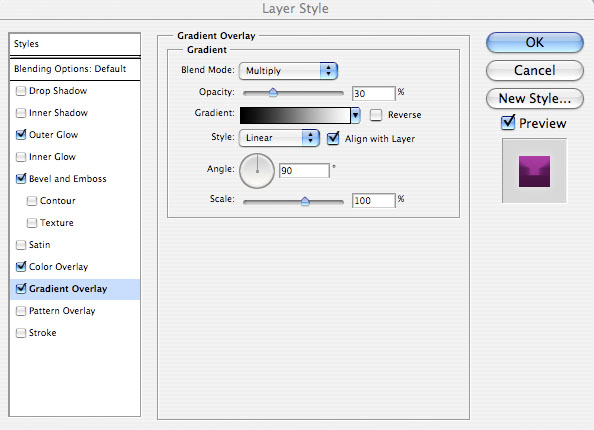Enable the Inner Shadow checkbox
This screenshot has height=430, width=594.
click(x=21, y=113)
